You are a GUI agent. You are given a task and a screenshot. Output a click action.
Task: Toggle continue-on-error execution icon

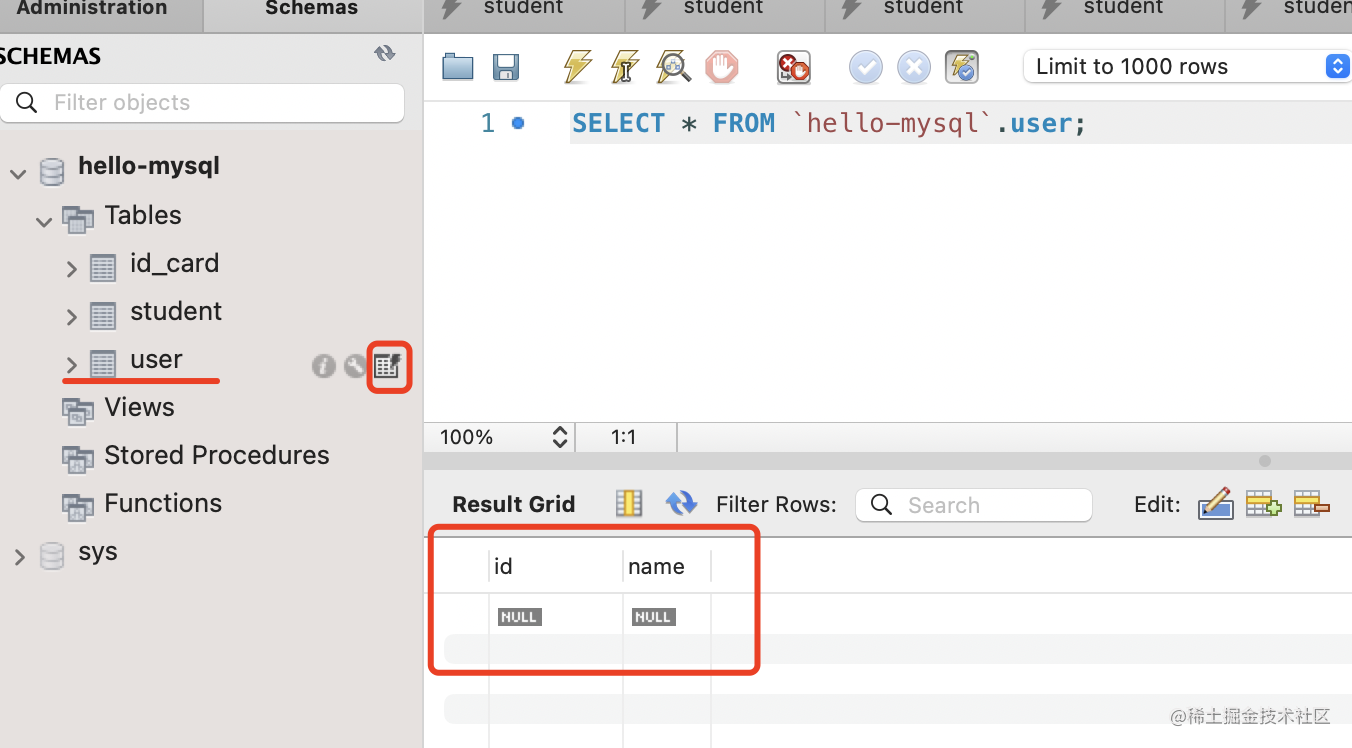[x=794, y=67]
